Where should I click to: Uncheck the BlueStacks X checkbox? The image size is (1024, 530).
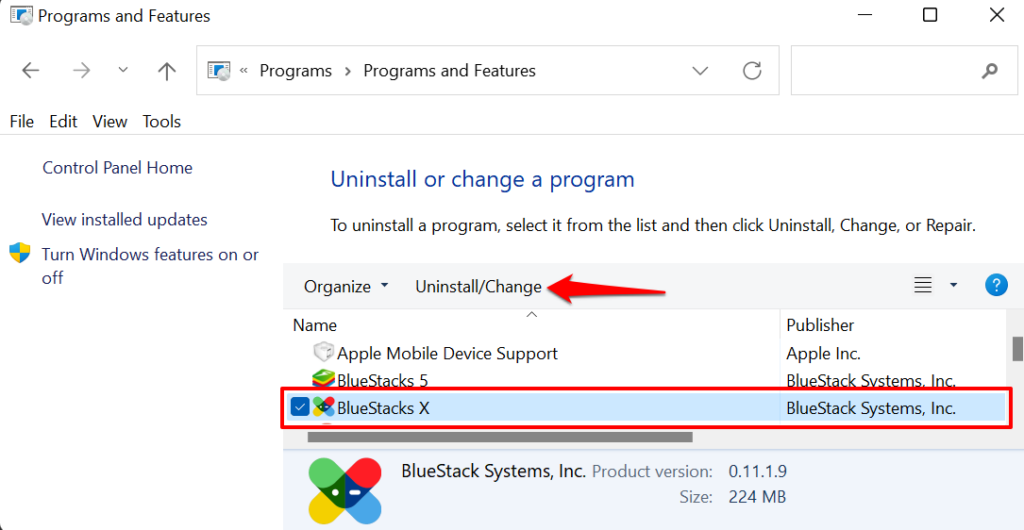point(299,407)
